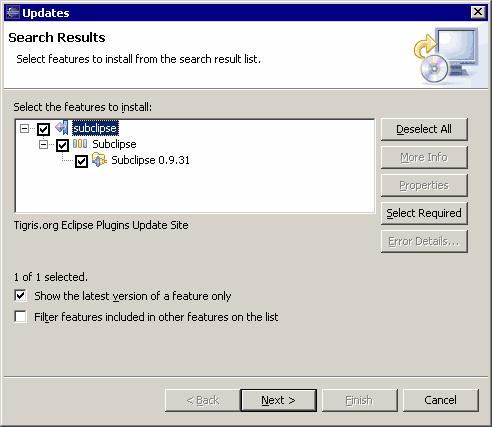Cancel the Updates wizard
The width and height of the screenshot is (492, 427).
click(440, 400)
